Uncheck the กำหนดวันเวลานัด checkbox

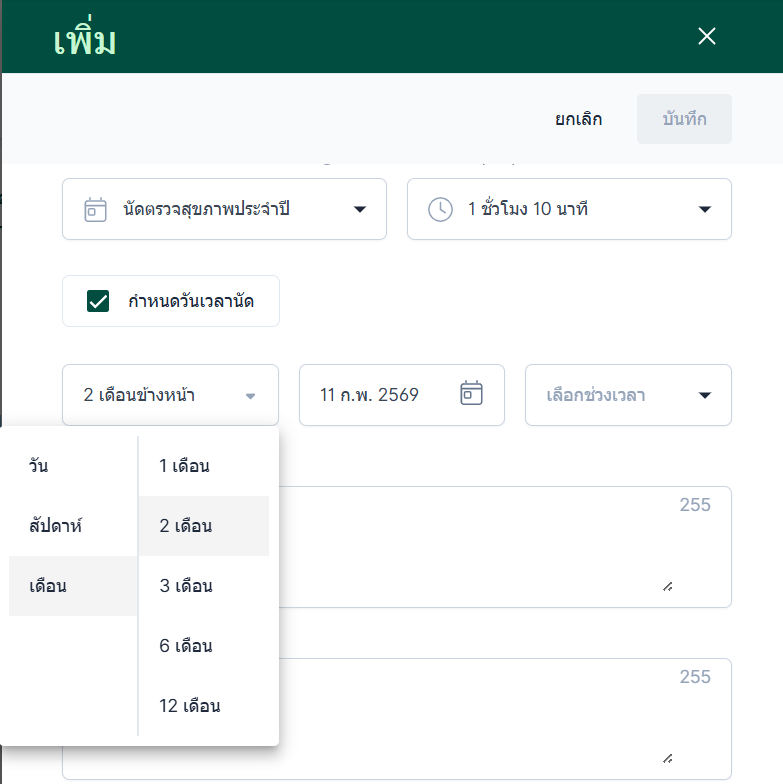[98, 301]
